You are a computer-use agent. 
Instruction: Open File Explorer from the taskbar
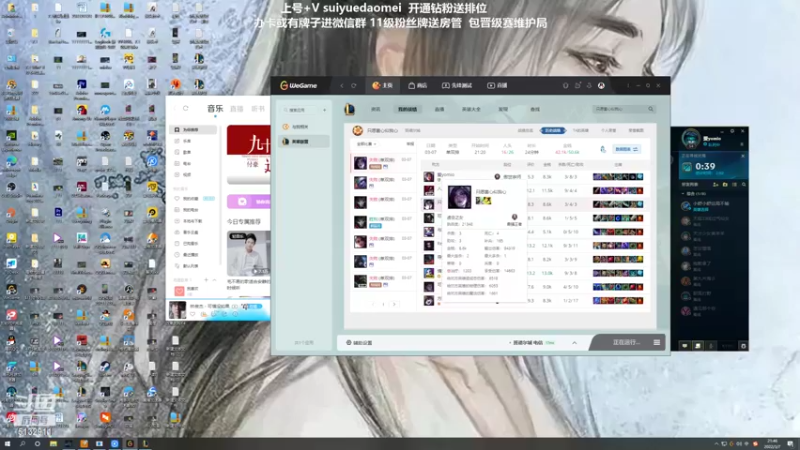click(53, 444)
